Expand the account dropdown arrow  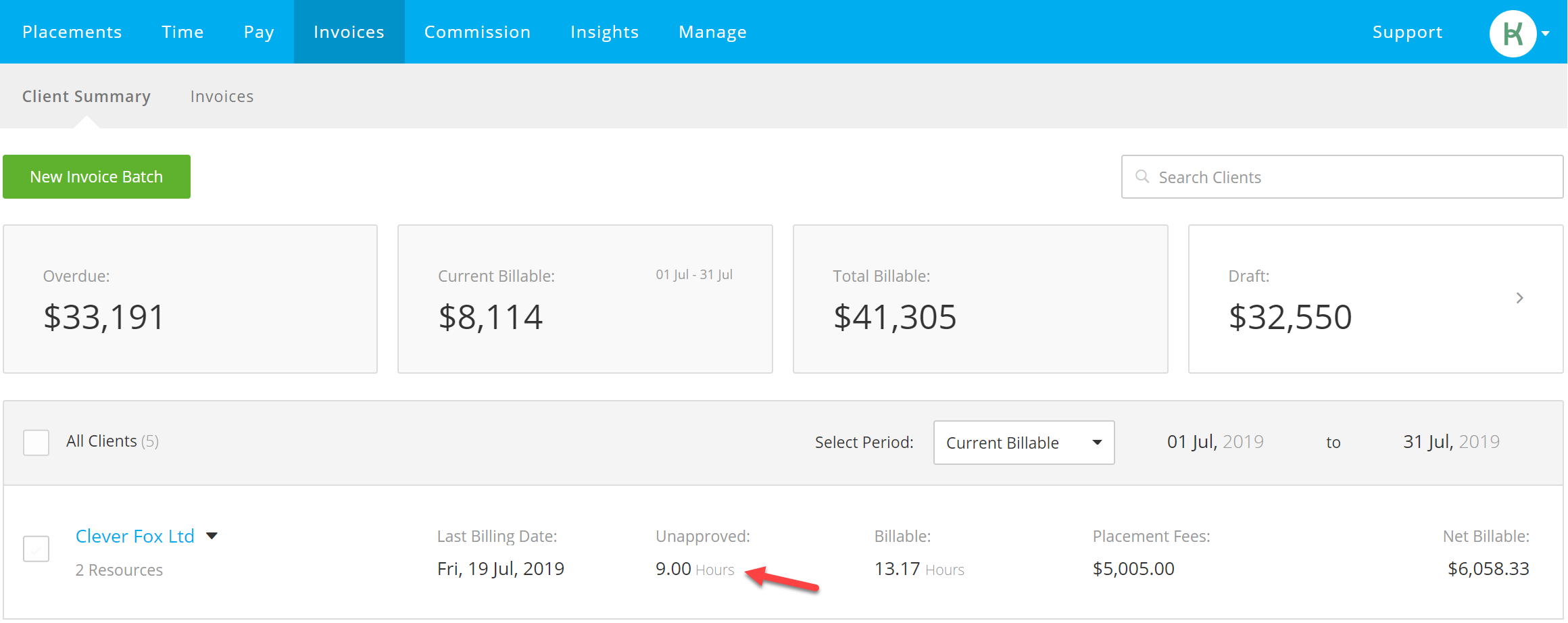[x=1546, y=33]
